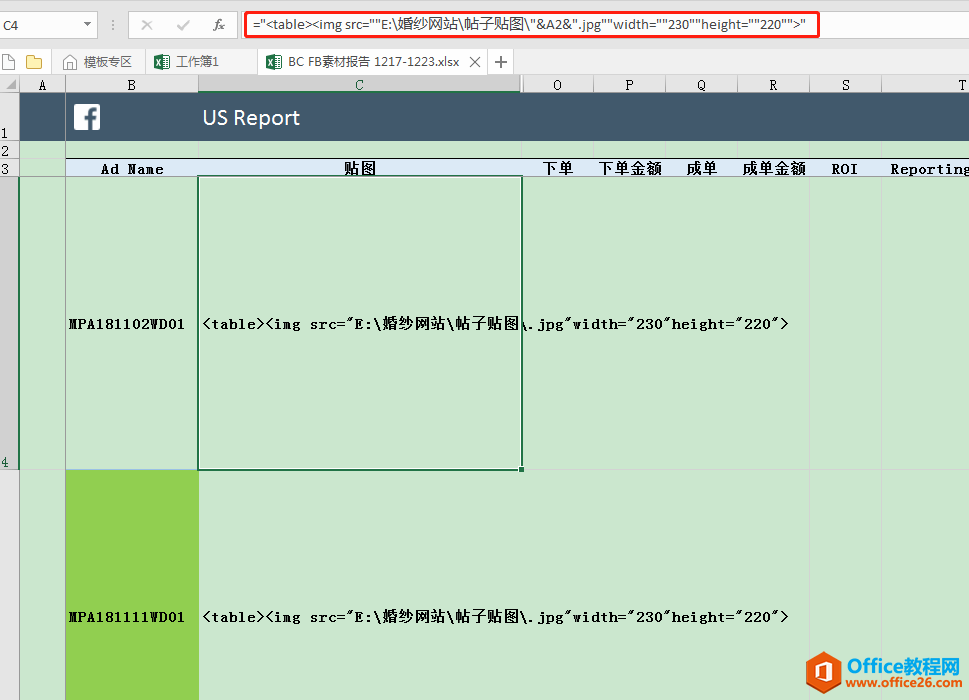Select cell MPA181102WD01
The width and height of the screenshot is (969, 700).
click(x=132, y=324)
